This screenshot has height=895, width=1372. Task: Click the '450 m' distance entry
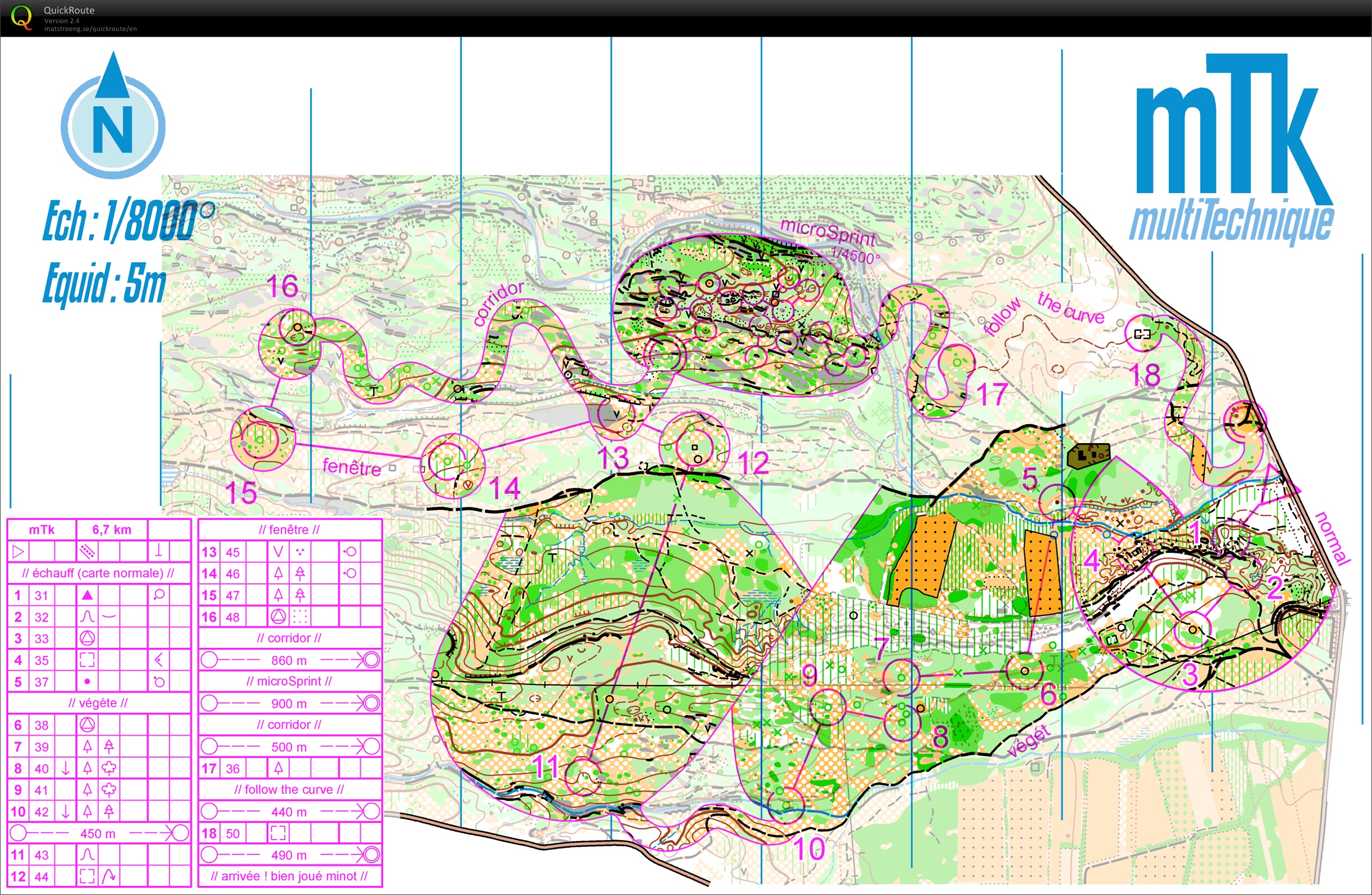coord(98,834)
